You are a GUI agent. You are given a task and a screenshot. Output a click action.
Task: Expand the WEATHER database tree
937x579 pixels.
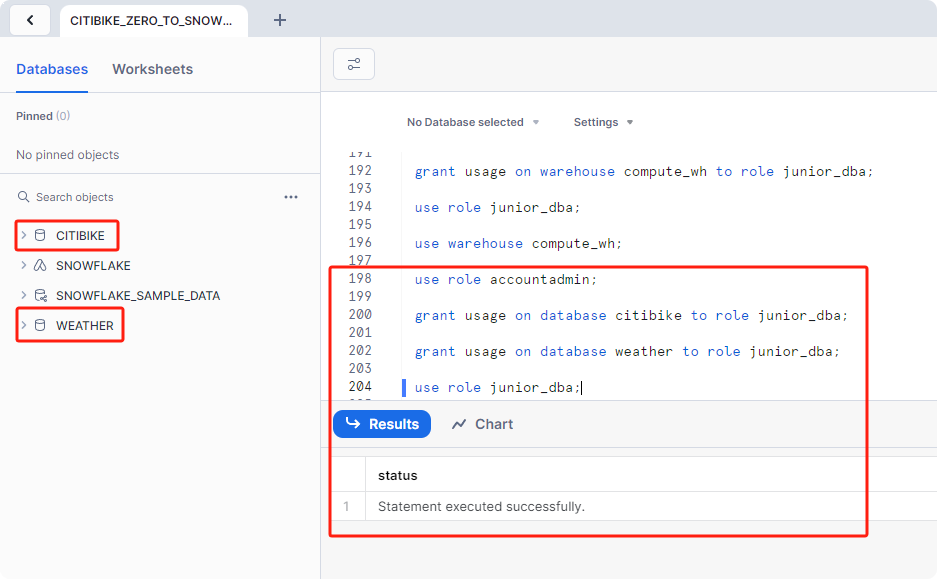pyautogui.click(x=24, y=326)
